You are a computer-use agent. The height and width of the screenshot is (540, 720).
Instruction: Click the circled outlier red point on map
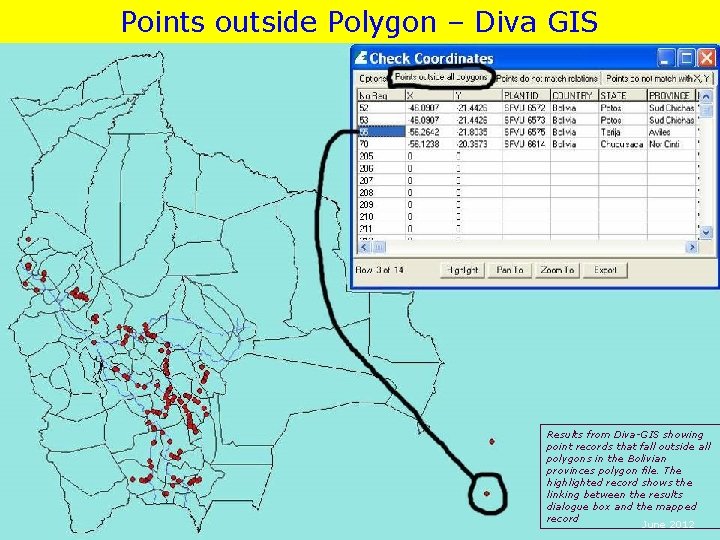(x=487, y=494)
